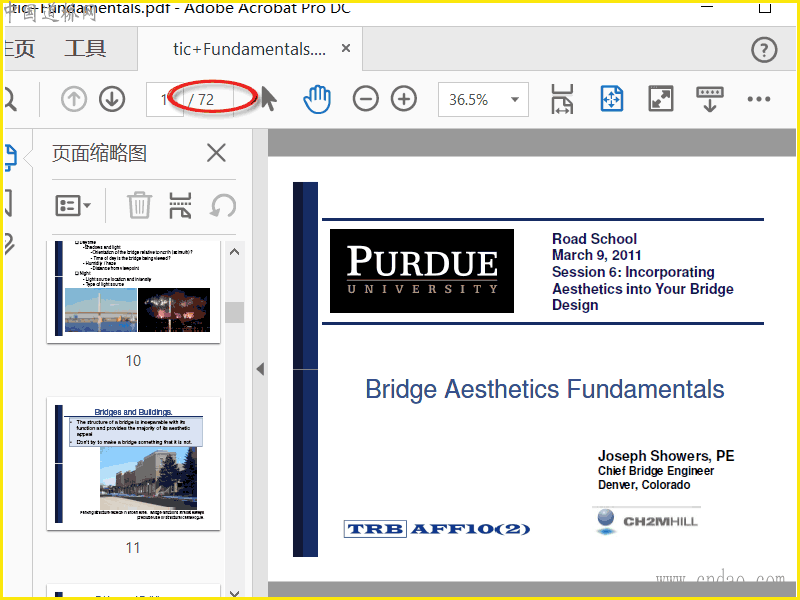Enter full screen mode icon

661,99
